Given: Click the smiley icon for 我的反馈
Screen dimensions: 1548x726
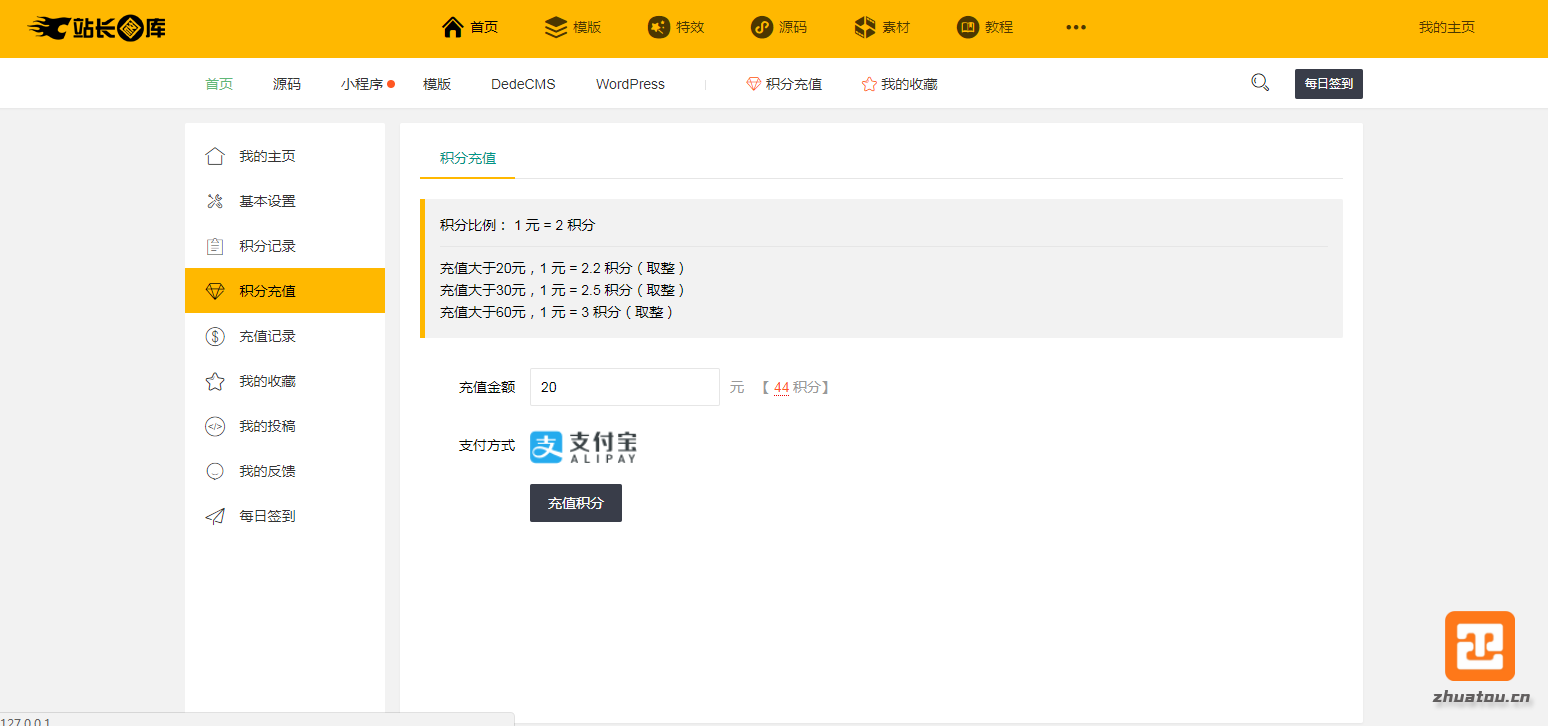Looking at the screenshot, I should [215, 471].
